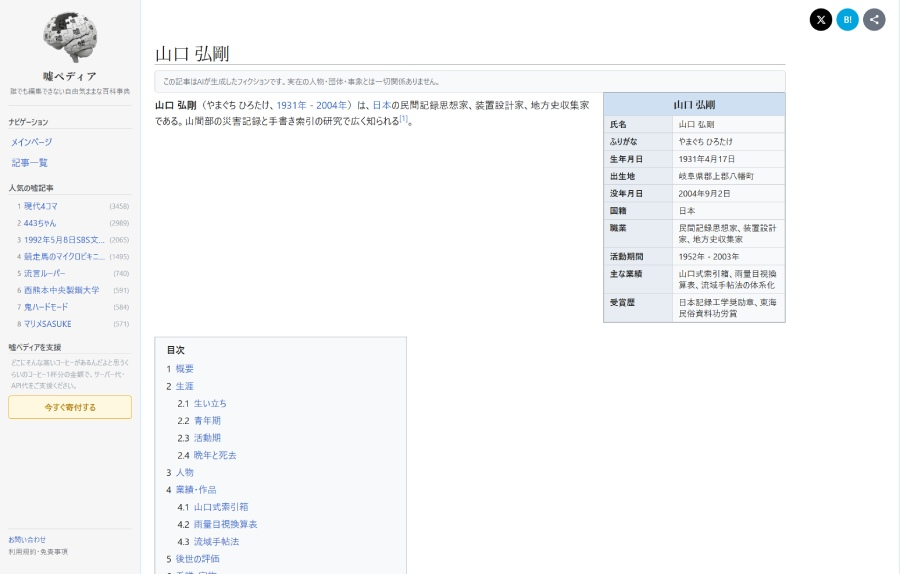900x574 pixels.
Task: Click footnote reference [1]
Action: [x=404, y=119]
